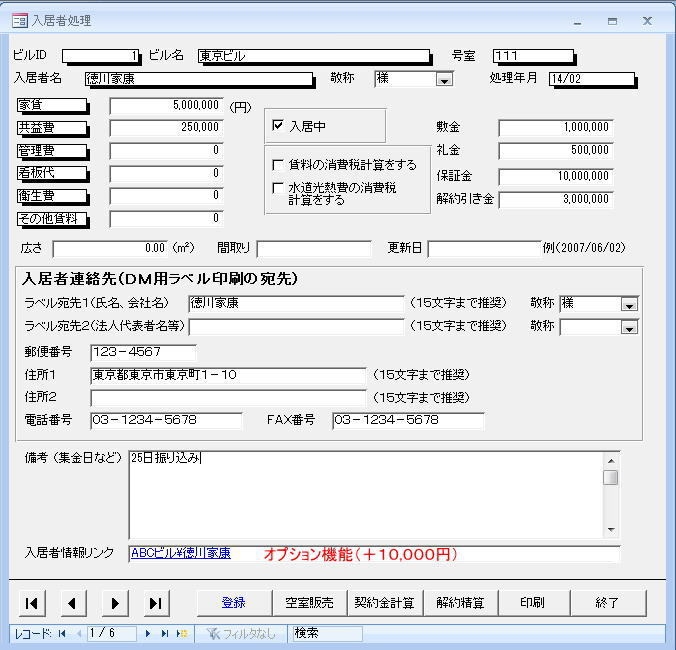Click the 終了 button
The width and height of the screenshot is (676, 650).
608,603
